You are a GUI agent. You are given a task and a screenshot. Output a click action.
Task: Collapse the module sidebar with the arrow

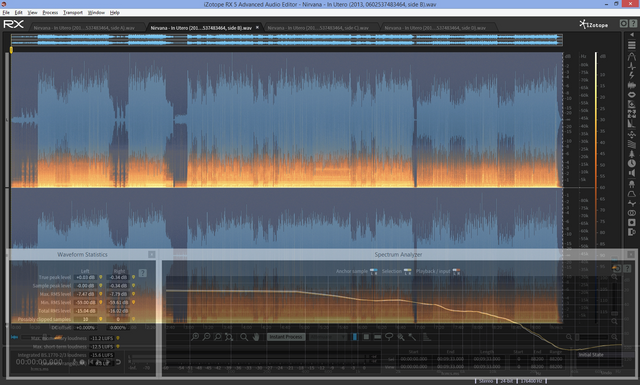point(632,36)
